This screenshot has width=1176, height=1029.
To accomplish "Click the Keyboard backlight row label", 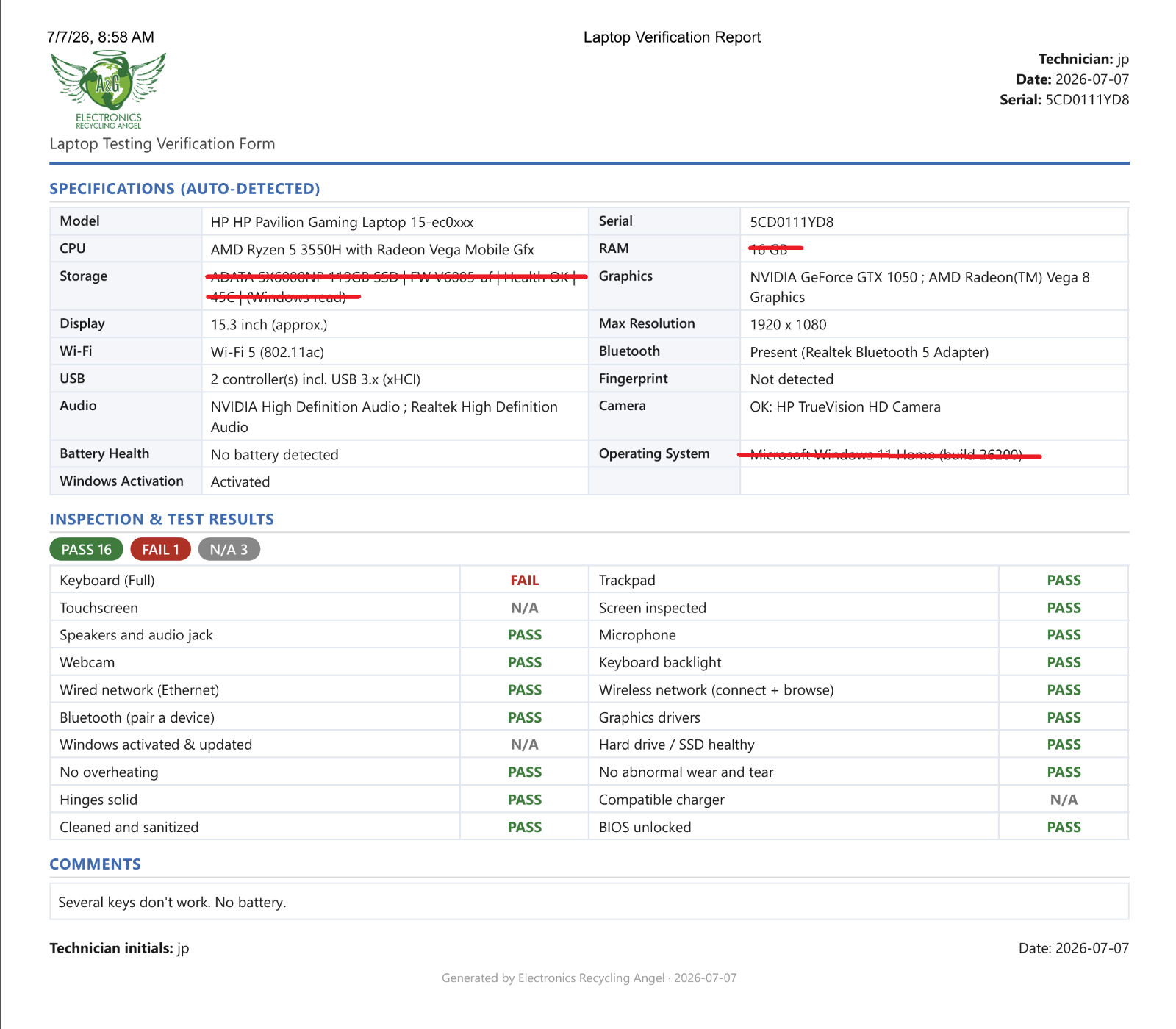I will (x=660, y=662).
